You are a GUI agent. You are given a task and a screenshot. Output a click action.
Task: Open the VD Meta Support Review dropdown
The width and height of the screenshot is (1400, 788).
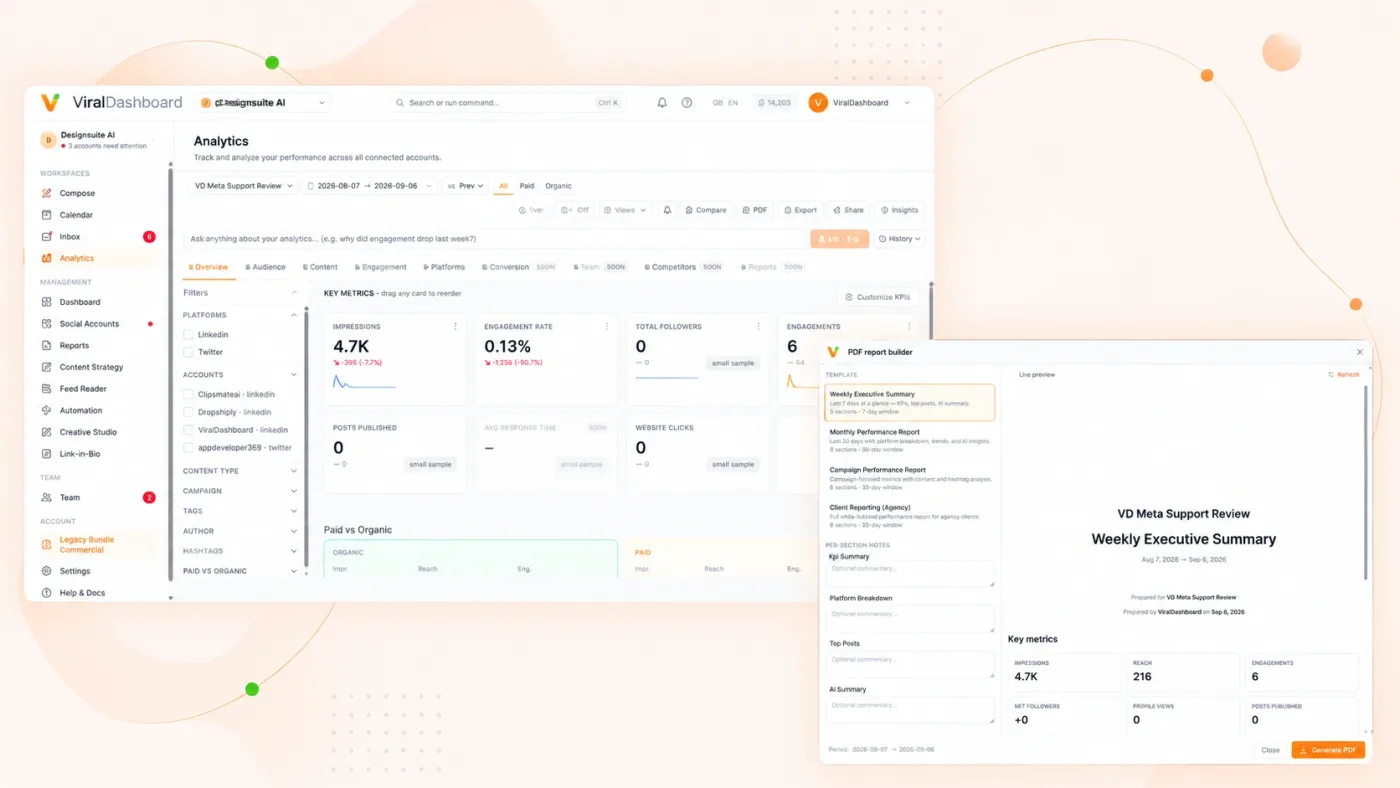(243, 186)
